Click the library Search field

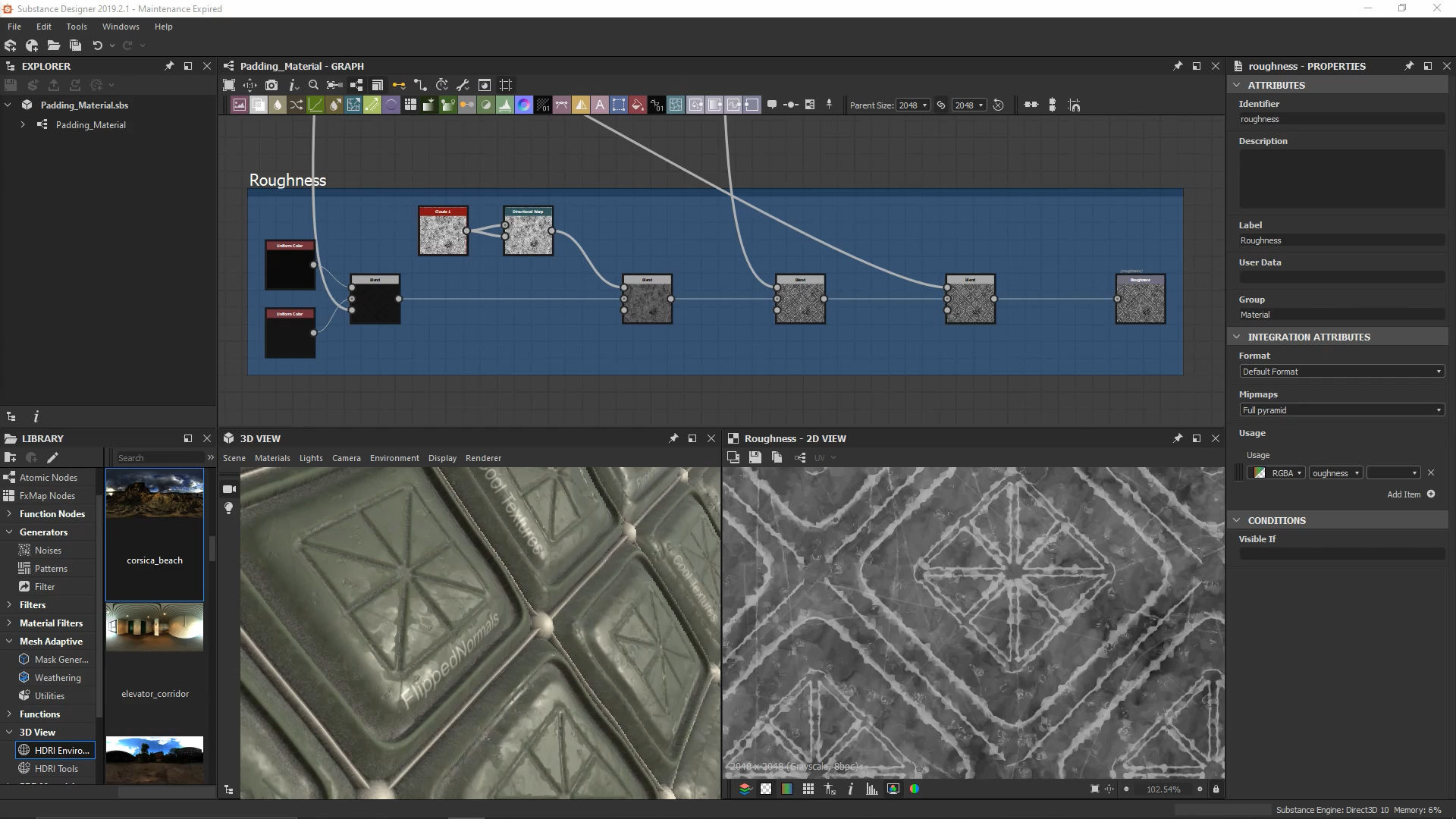click(160, 458)
